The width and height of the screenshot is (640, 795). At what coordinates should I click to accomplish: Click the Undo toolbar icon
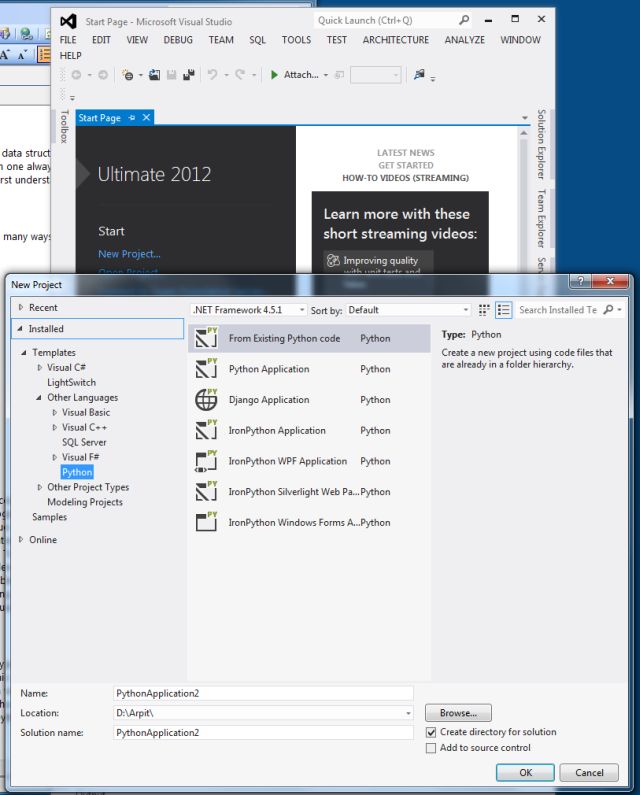(x=212, y=75)
